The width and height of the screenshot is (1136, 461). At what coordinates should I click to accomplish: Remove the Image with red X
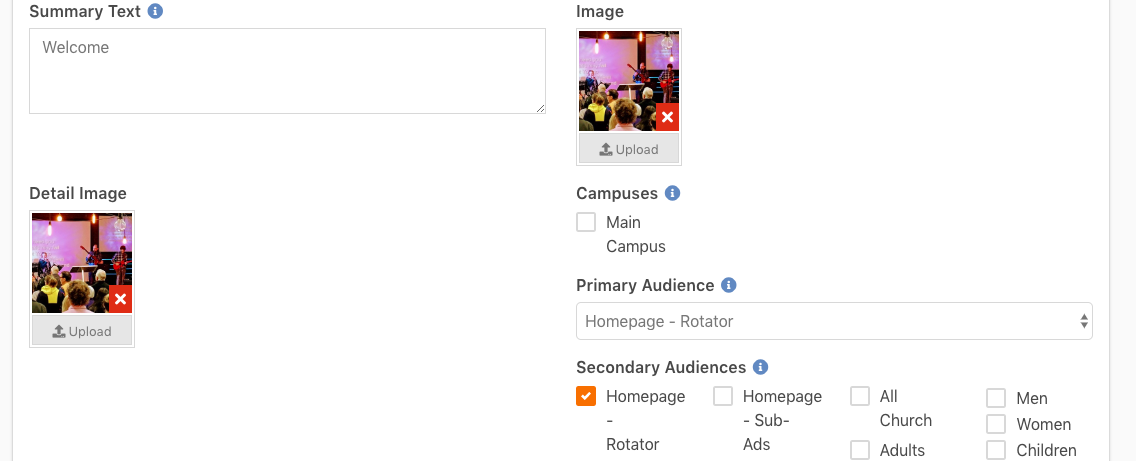point(668,118)
